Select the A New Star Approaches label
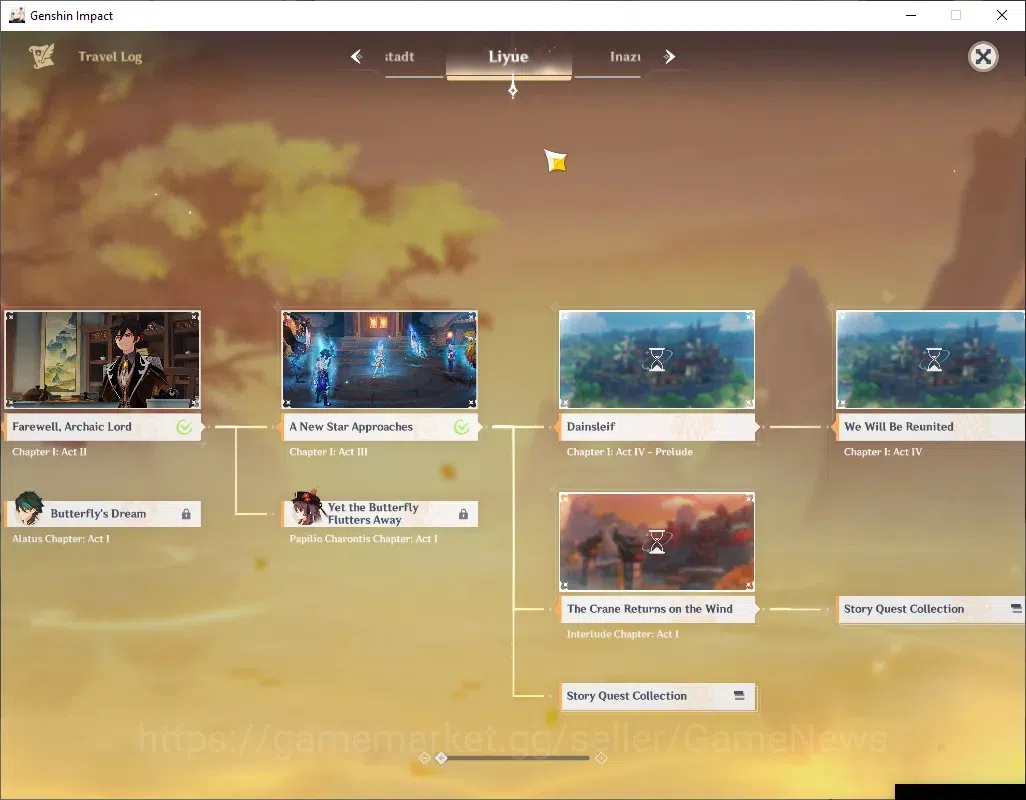Screen dimensions: 1026x800 tap(381, 427)
